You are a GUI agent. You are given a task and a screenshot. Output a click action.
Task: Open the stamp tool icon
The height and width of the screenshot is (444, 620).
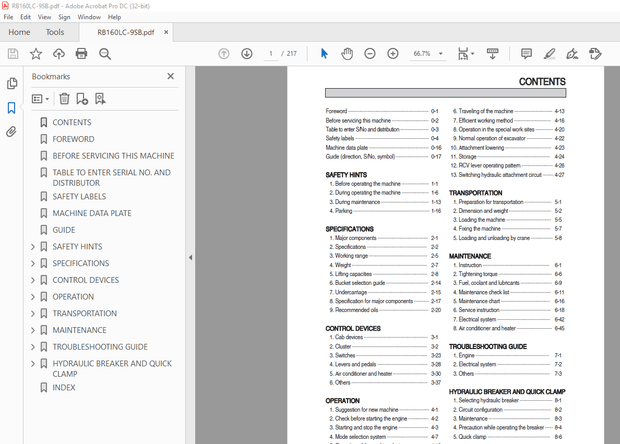tap(595, 54)
